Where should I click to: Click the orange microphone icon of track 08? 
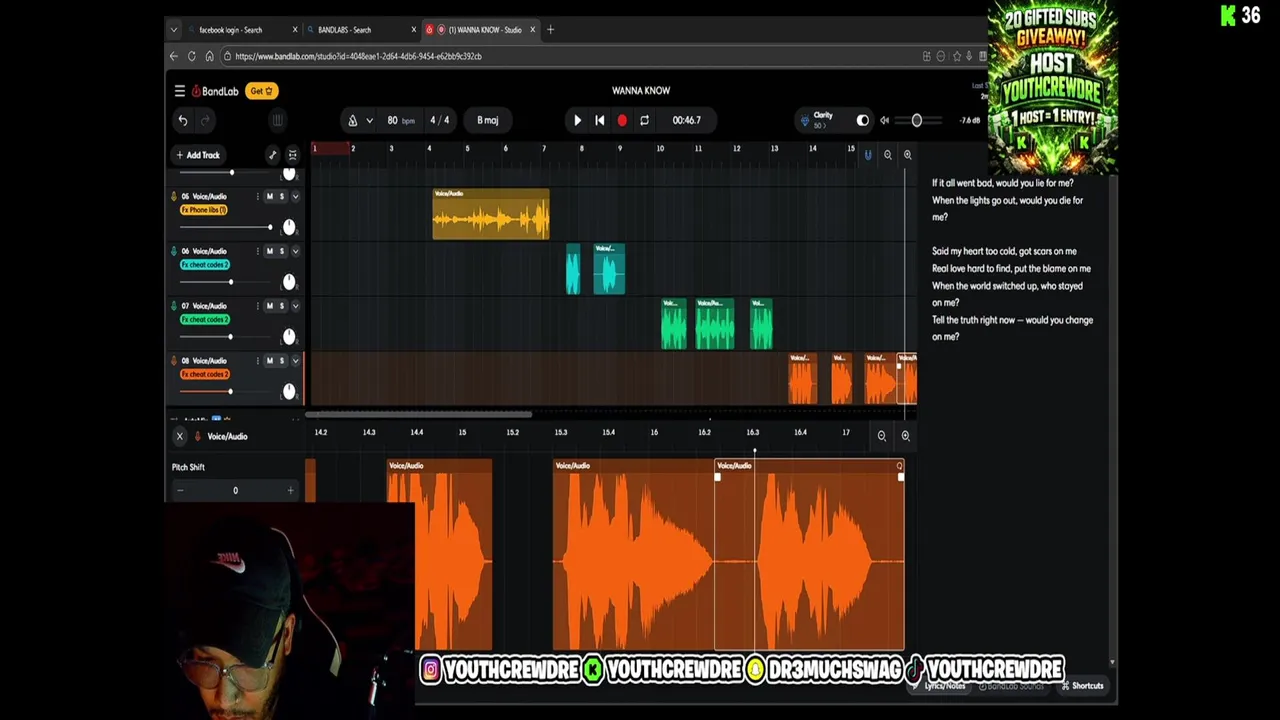coord(174,360)
